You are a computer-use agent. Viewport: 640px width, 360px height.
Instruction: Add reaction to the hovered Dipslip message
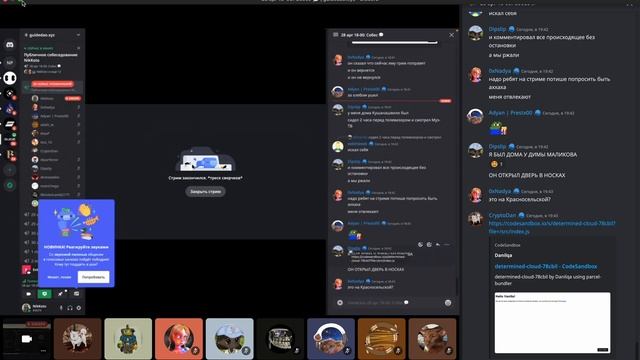coord(420,244)
